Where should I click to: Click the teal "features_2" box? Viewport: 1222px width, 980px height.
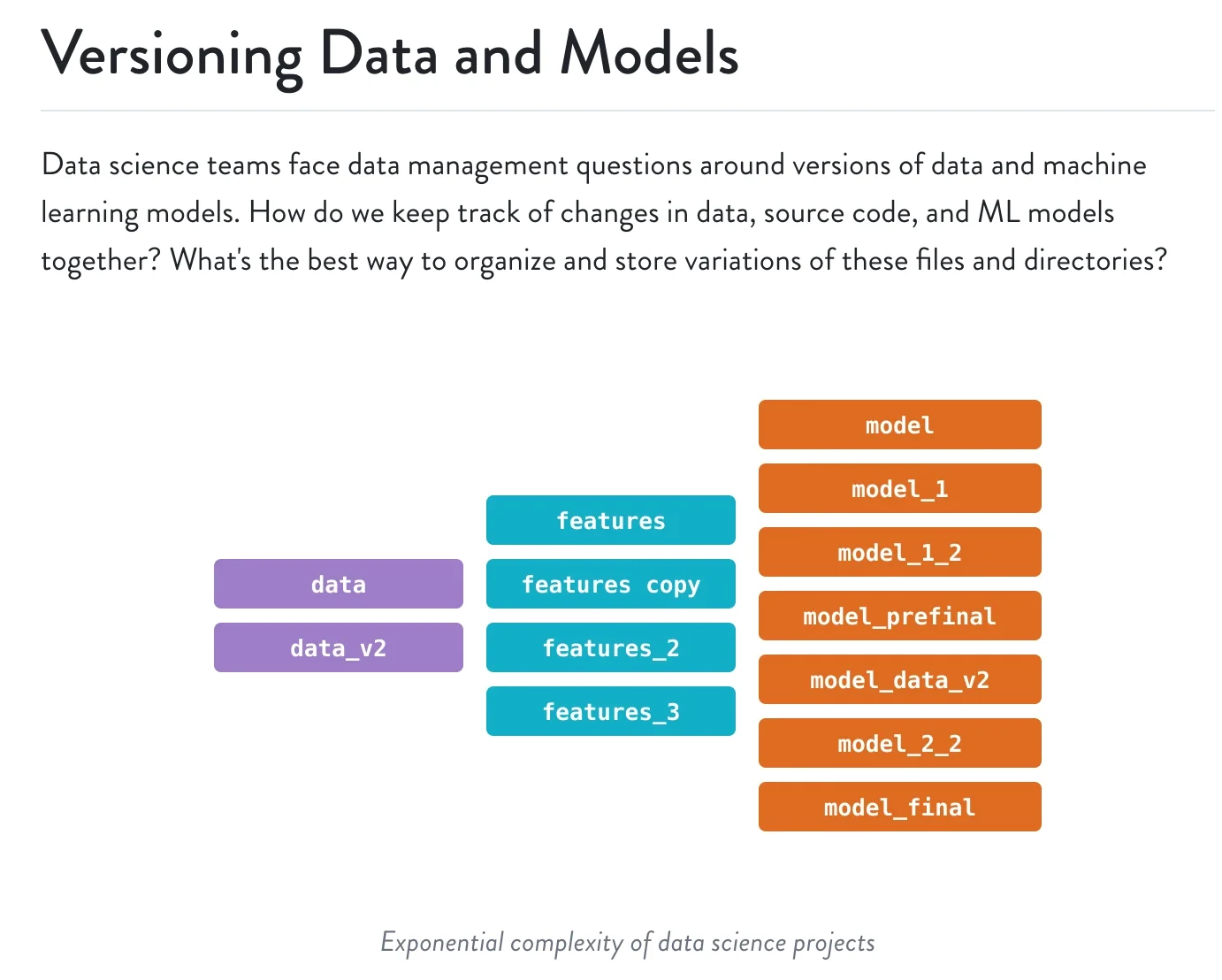(x=610, y=647)
